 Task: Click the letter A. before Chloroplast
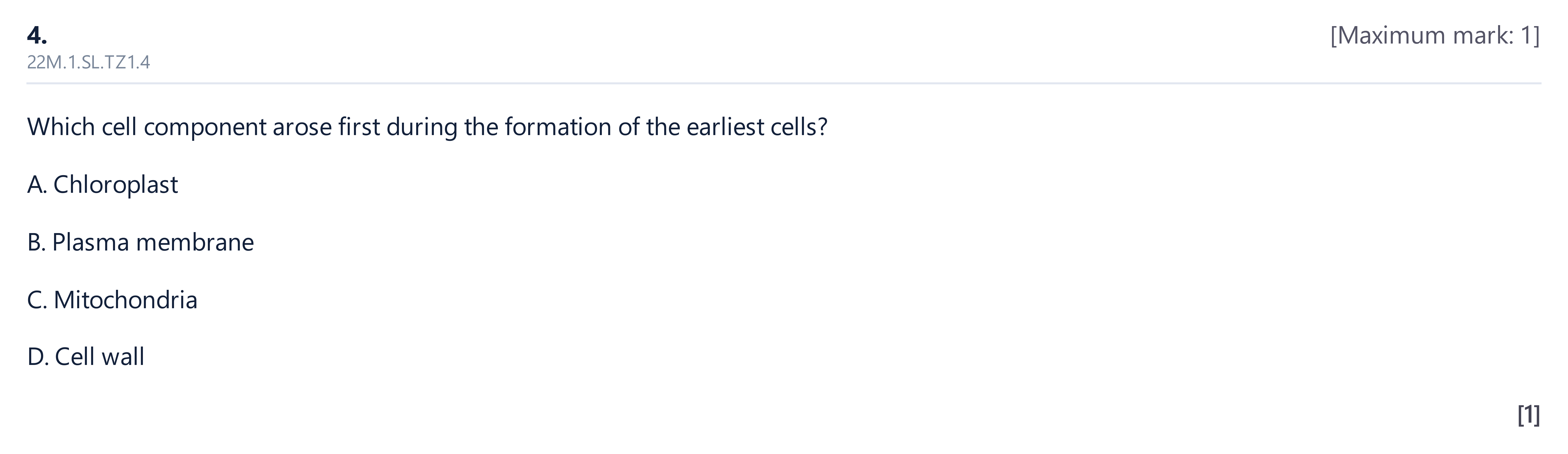point(37,184)
